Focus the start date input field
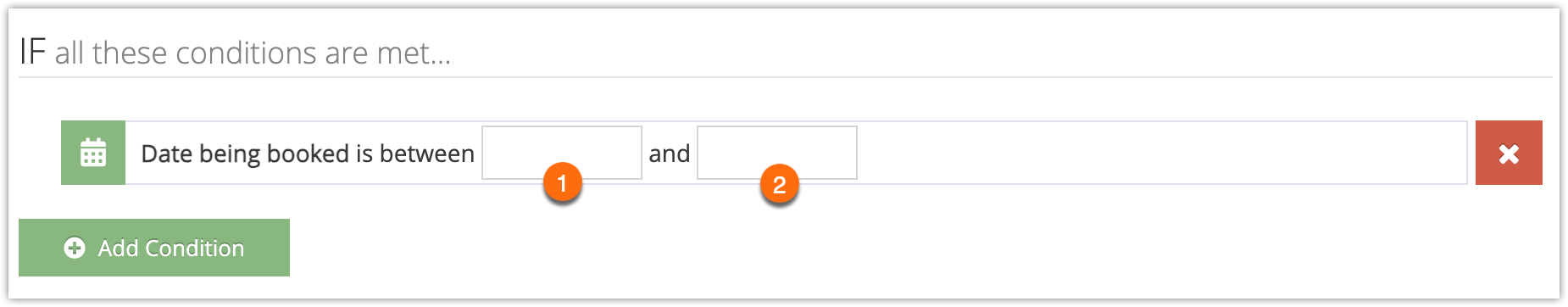The image size is (1568, 307). pyautogui.click(x=562, y=153)
